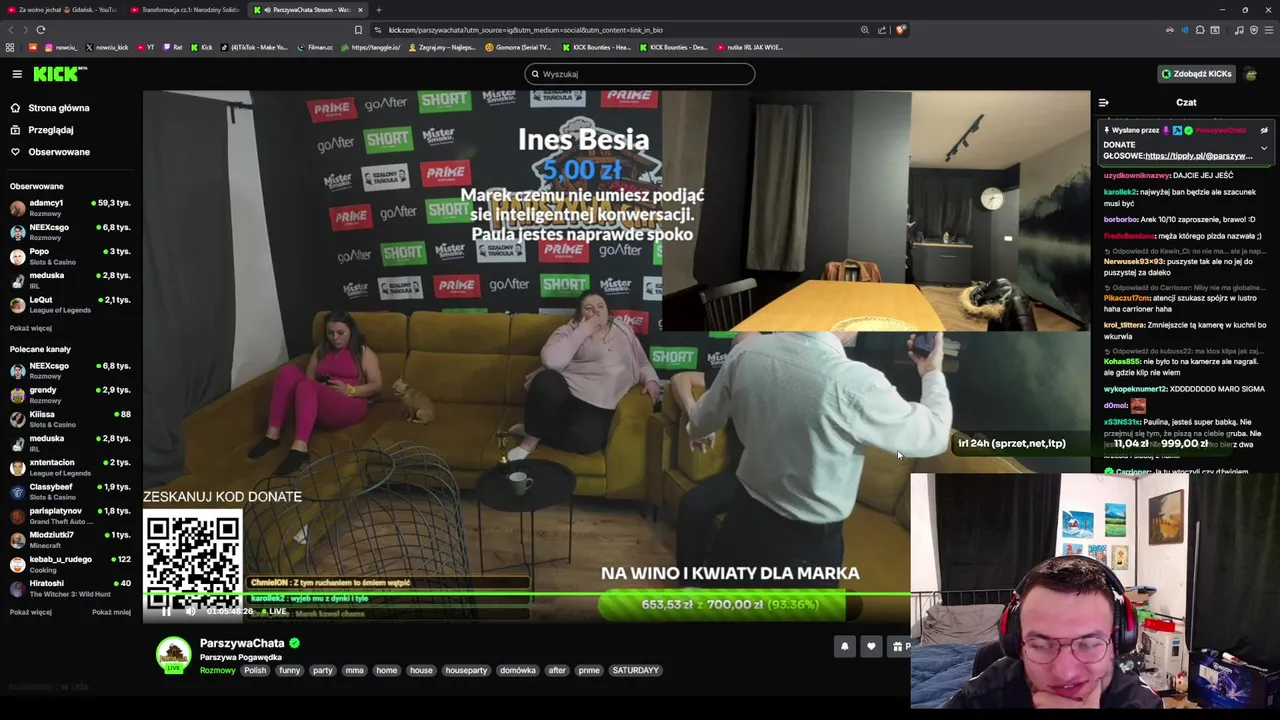
Task: Open the browser extensions puzzle icon
Action: 1200,30
